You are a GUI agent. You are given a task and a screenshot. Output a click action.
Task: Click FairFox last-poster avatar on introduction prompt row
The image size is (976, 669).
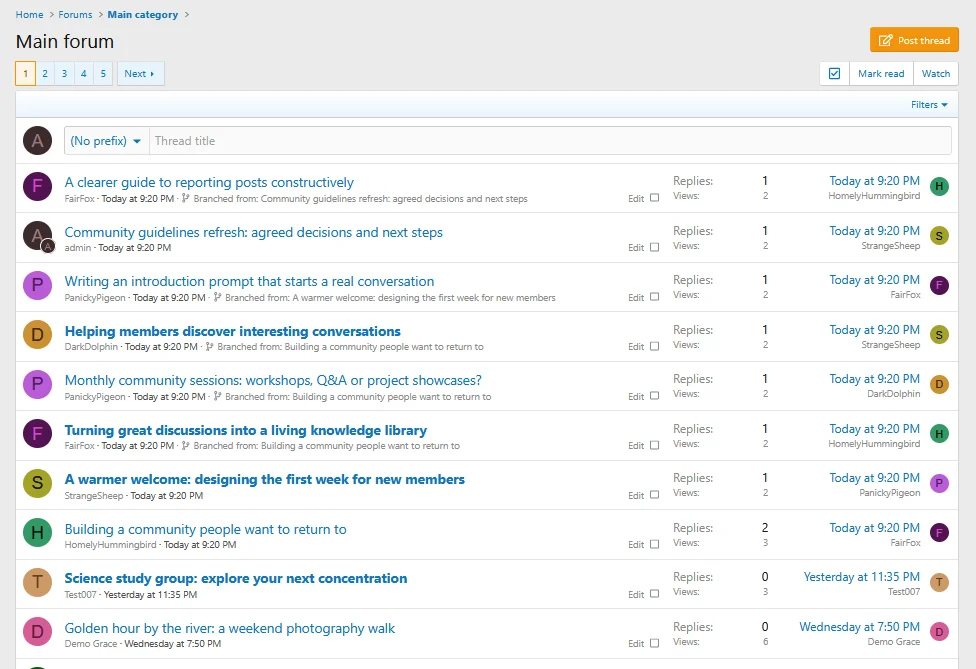point(939,285)
